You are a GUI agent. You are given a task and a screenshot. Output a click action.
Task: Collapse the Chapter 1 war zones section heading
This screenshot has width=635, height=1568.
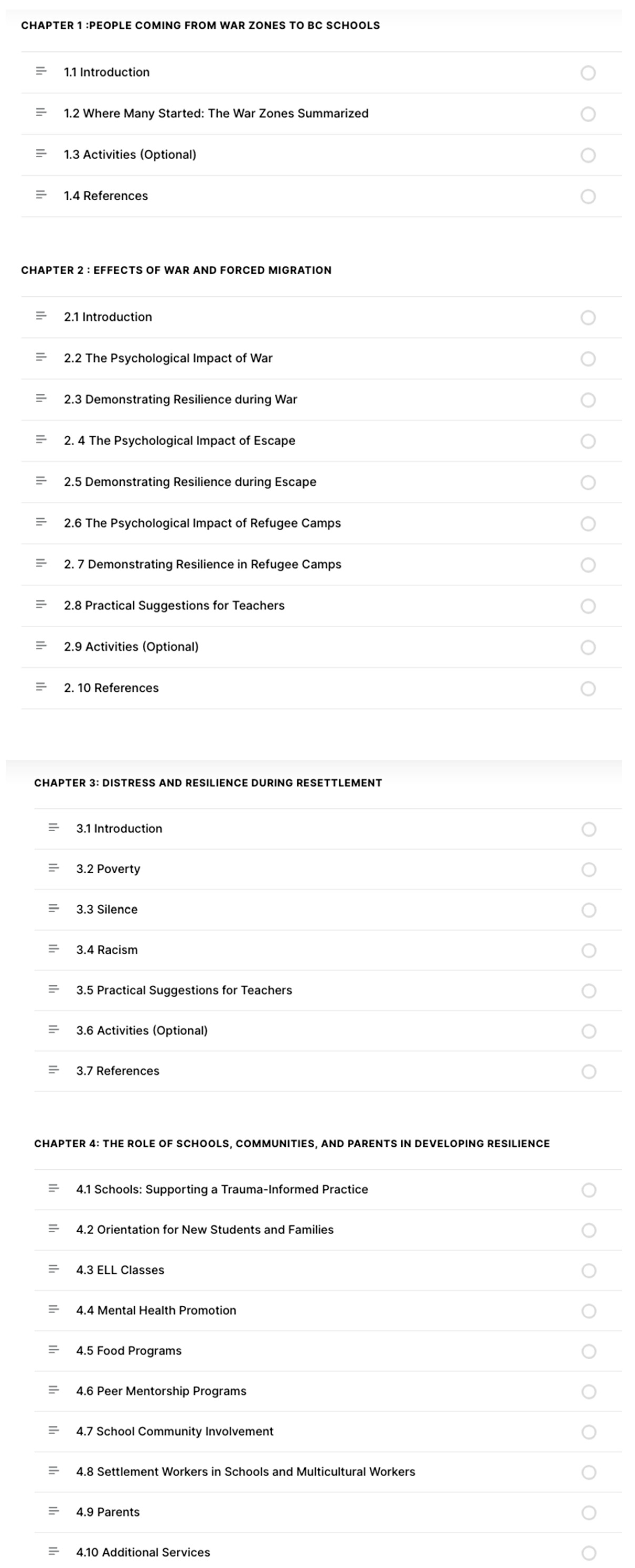[x=200, y=26]
